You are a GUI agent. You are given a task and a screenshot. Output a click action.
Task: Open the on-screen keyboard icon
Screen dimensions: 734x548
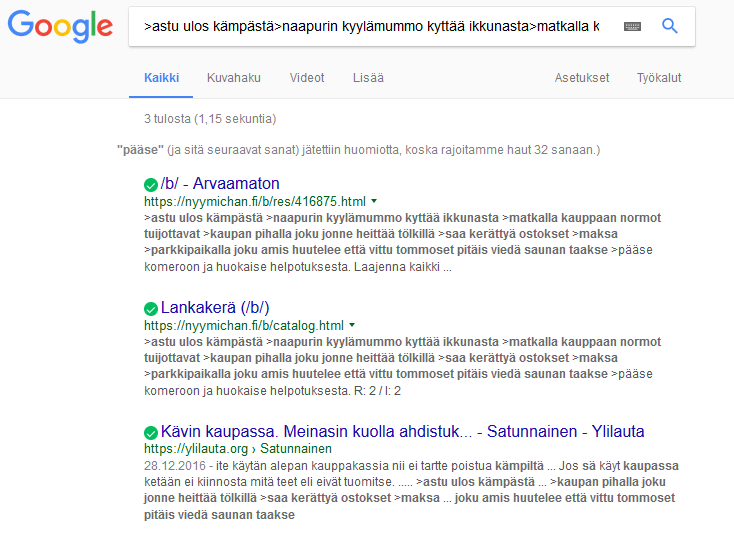(631, 27)
